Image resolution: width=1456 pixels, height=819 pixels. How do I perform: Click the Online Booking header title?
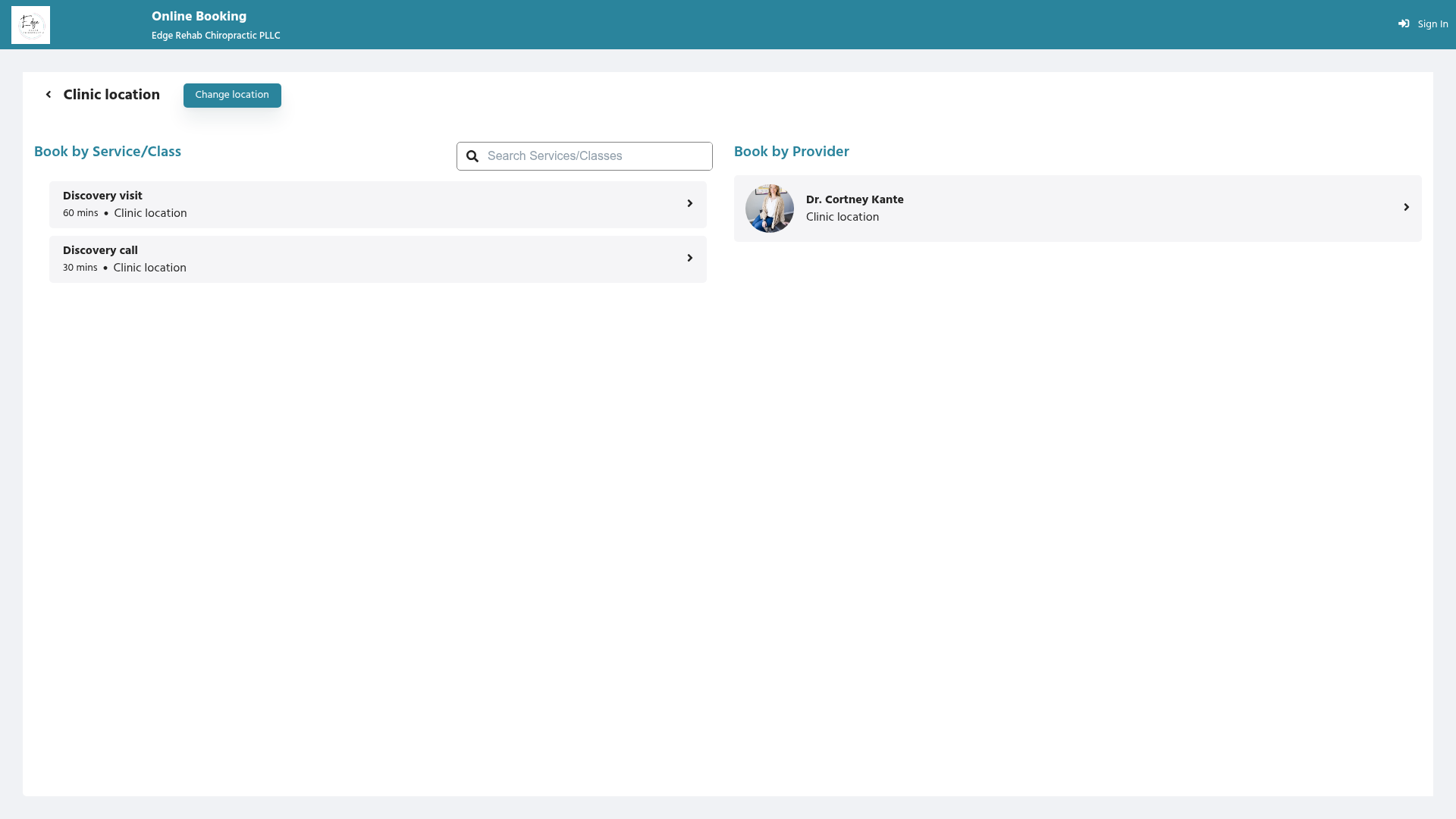[199, 17]
